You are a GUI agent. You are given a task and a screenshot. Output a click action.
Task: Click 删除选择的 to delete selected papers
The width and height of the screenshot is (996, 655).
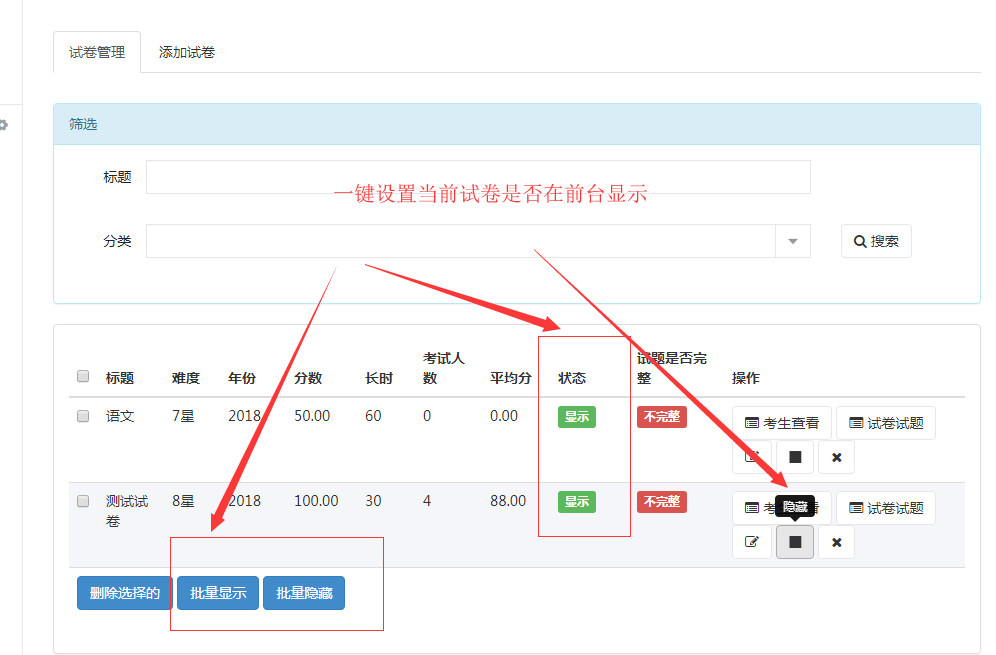click(x=124, y=593)
